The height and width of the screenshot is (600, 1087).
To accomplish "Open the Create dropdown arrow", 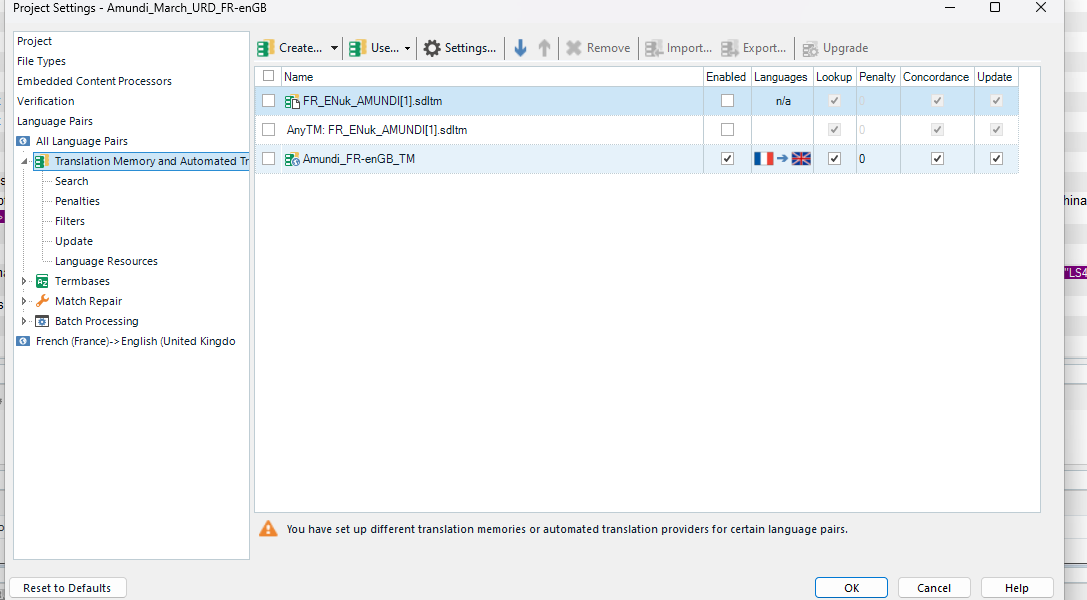I will 334,48.
